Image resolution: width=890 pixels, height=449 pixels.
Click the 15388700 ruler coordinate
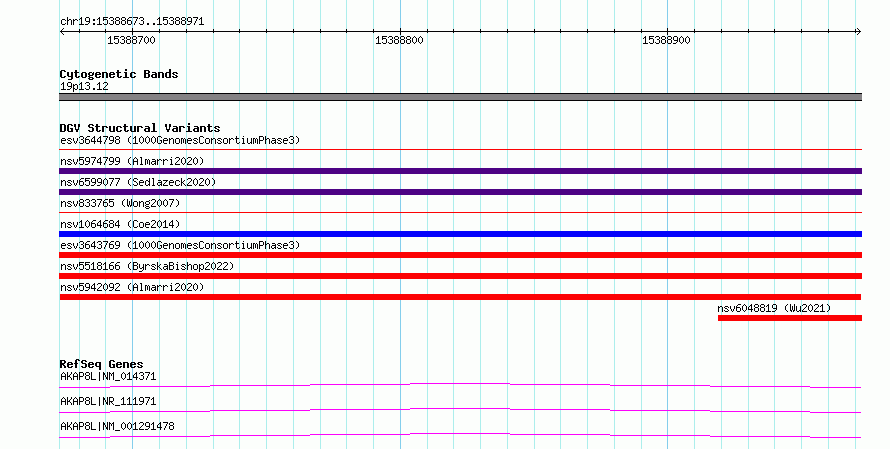(131, 40)
